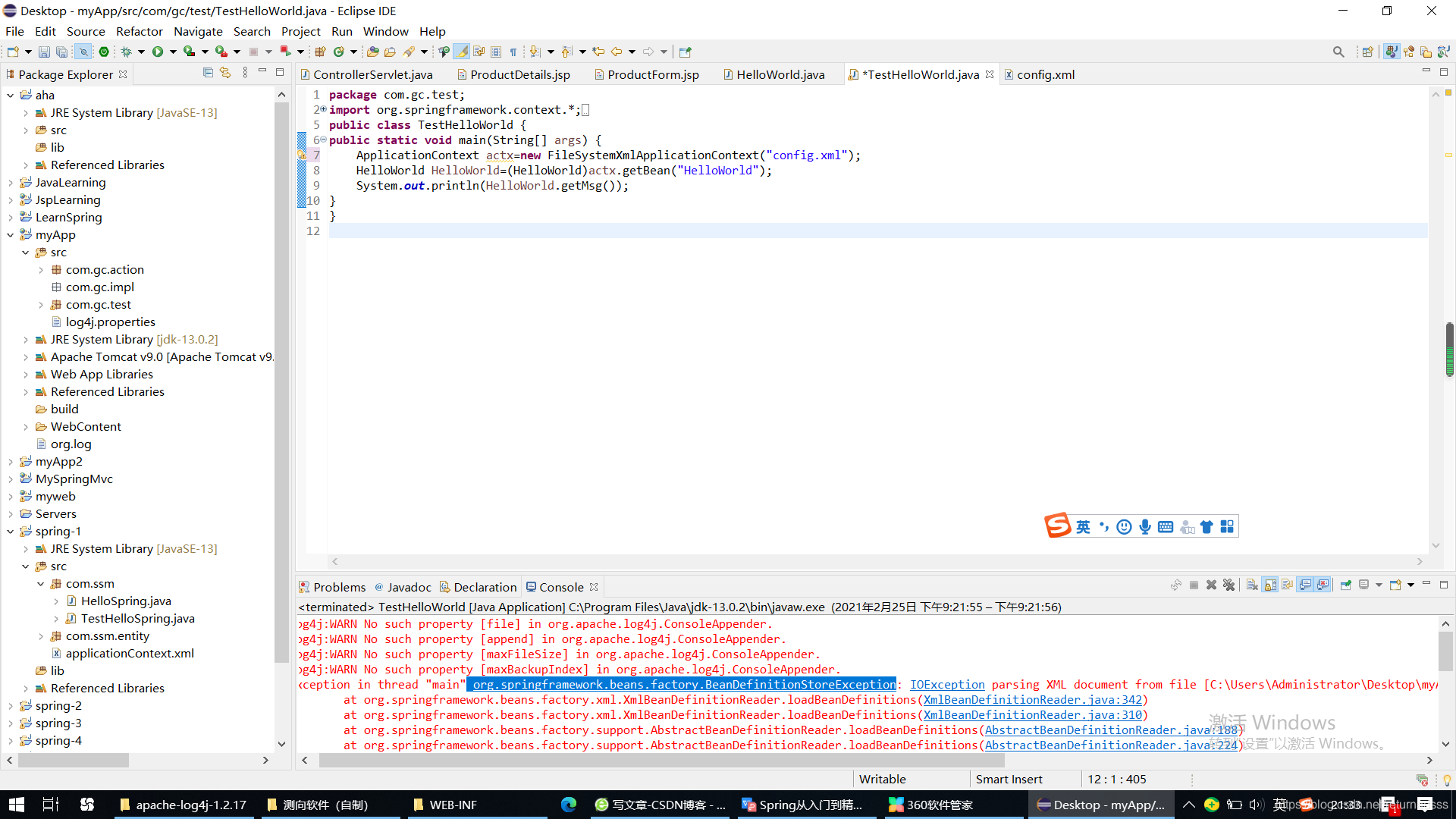Toggle Link With Editor in Package Explorer
Screen dimensions: 1456x819
(x=225, y=72)
